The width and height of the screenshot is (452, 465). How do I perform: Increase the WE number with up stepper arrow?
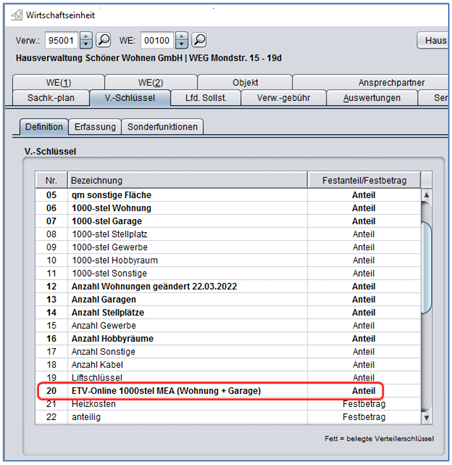pos(182,36)
